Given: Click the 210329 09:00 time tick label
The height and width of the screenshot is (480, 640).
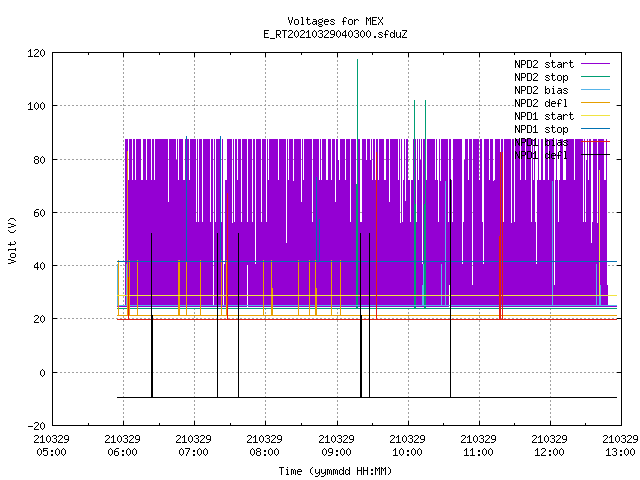Looking at the screenshot, I should (x=336, y=446).
